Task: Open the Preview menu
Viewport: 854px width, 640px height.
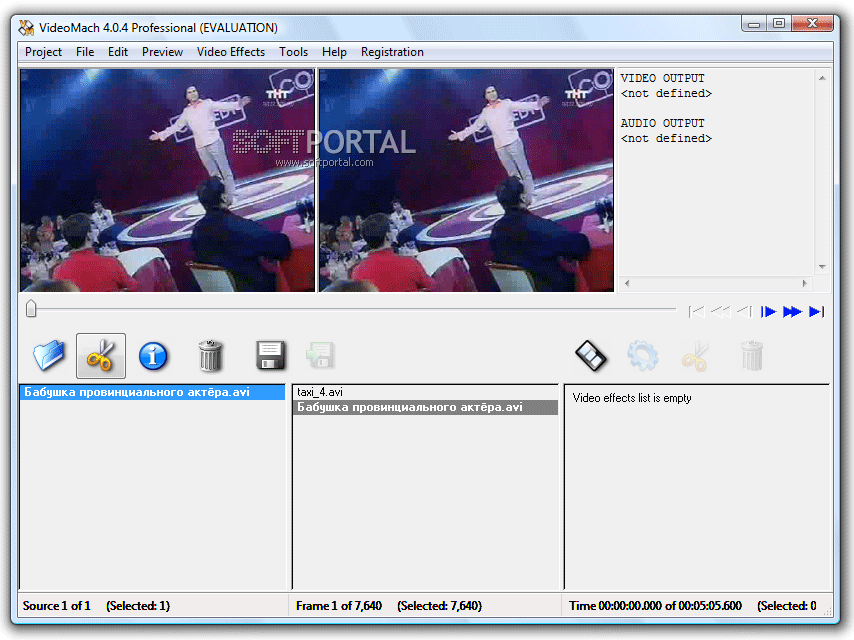Action: [x=162, y=52]
